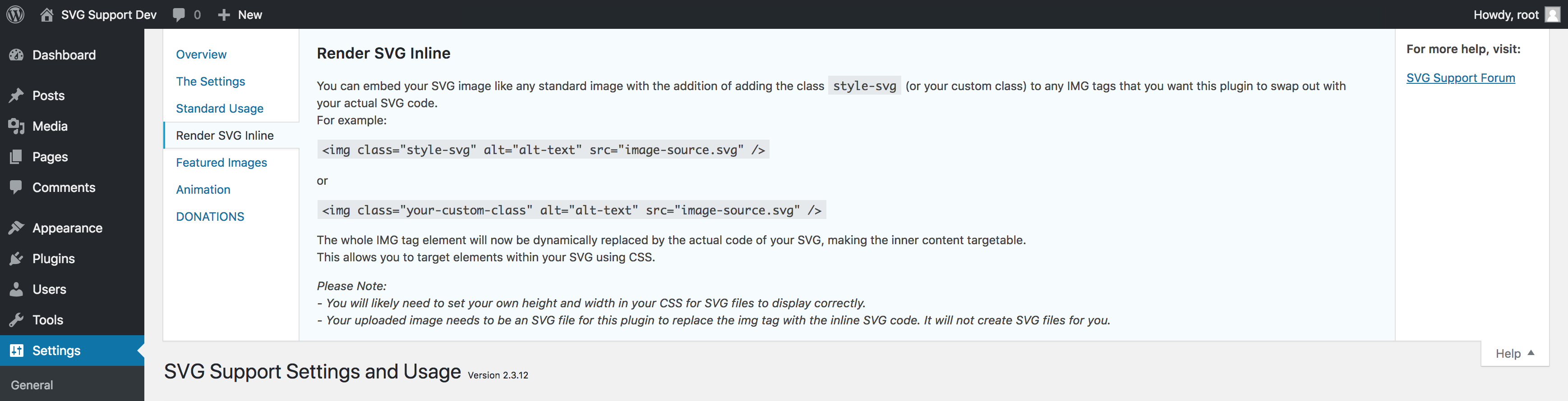1568x401 pixels.
Task: Click the Dashboard gauge icon
Action: click(x=16, y=55)
